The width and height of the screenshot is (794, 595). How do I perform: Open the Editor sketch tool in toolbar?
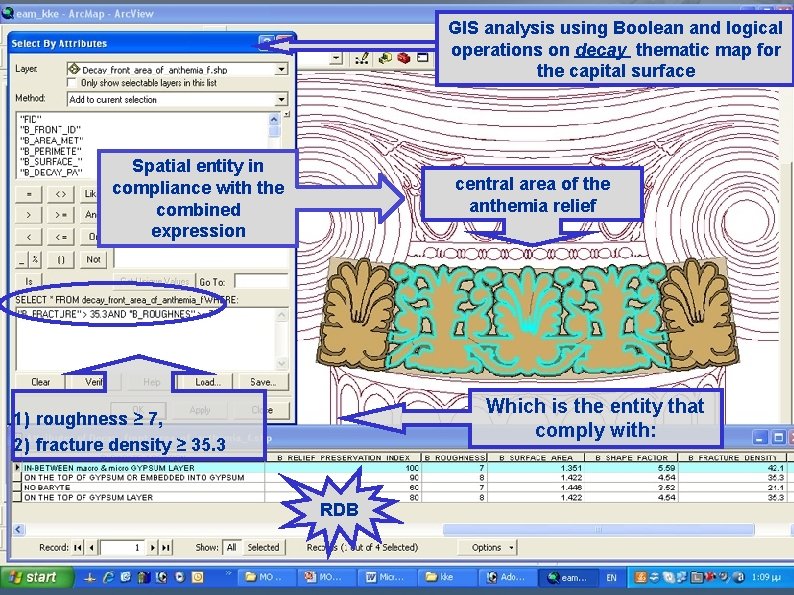[362, 59]
